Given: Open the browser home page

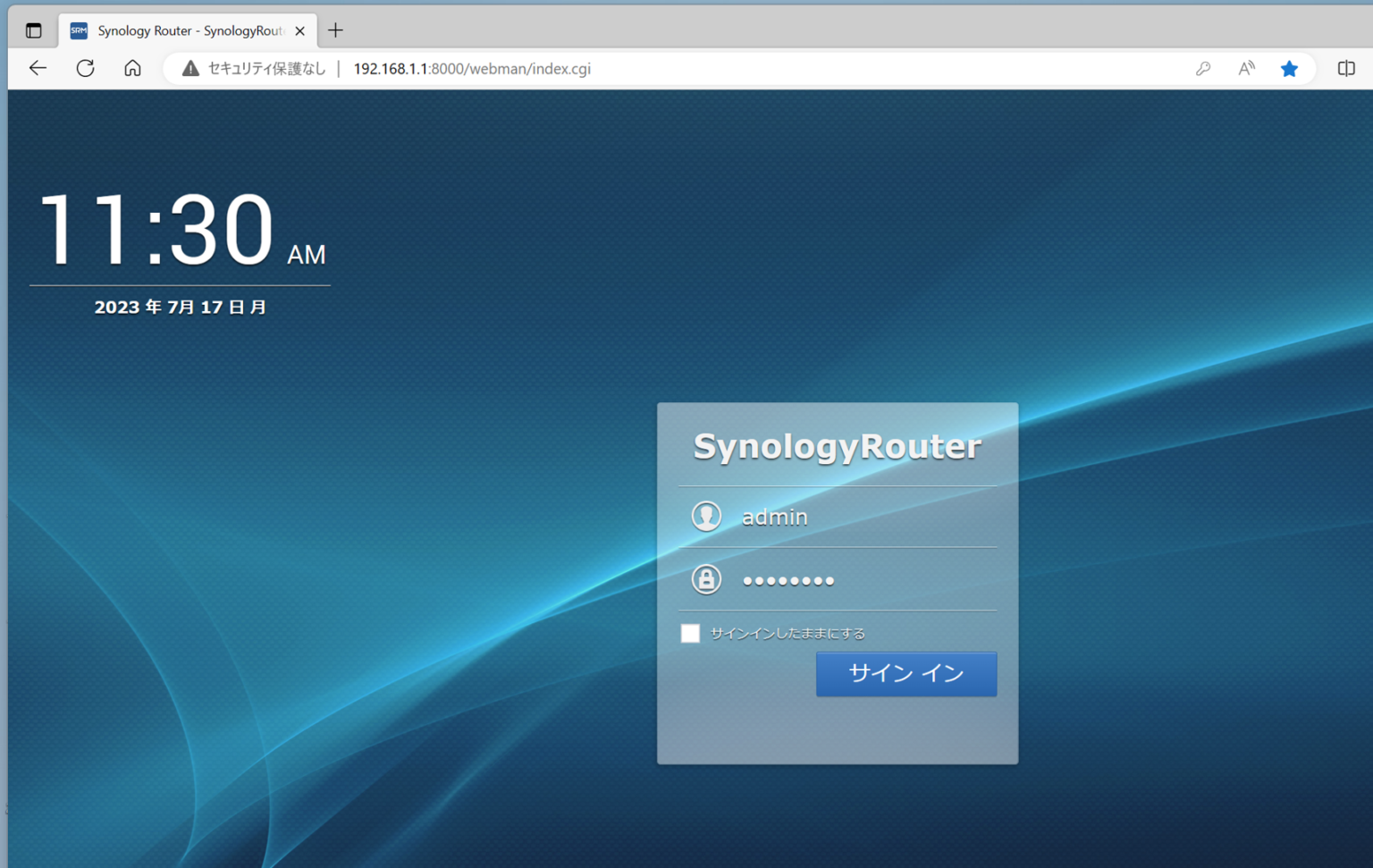Looking at the screenshot, I should point(132,68).
